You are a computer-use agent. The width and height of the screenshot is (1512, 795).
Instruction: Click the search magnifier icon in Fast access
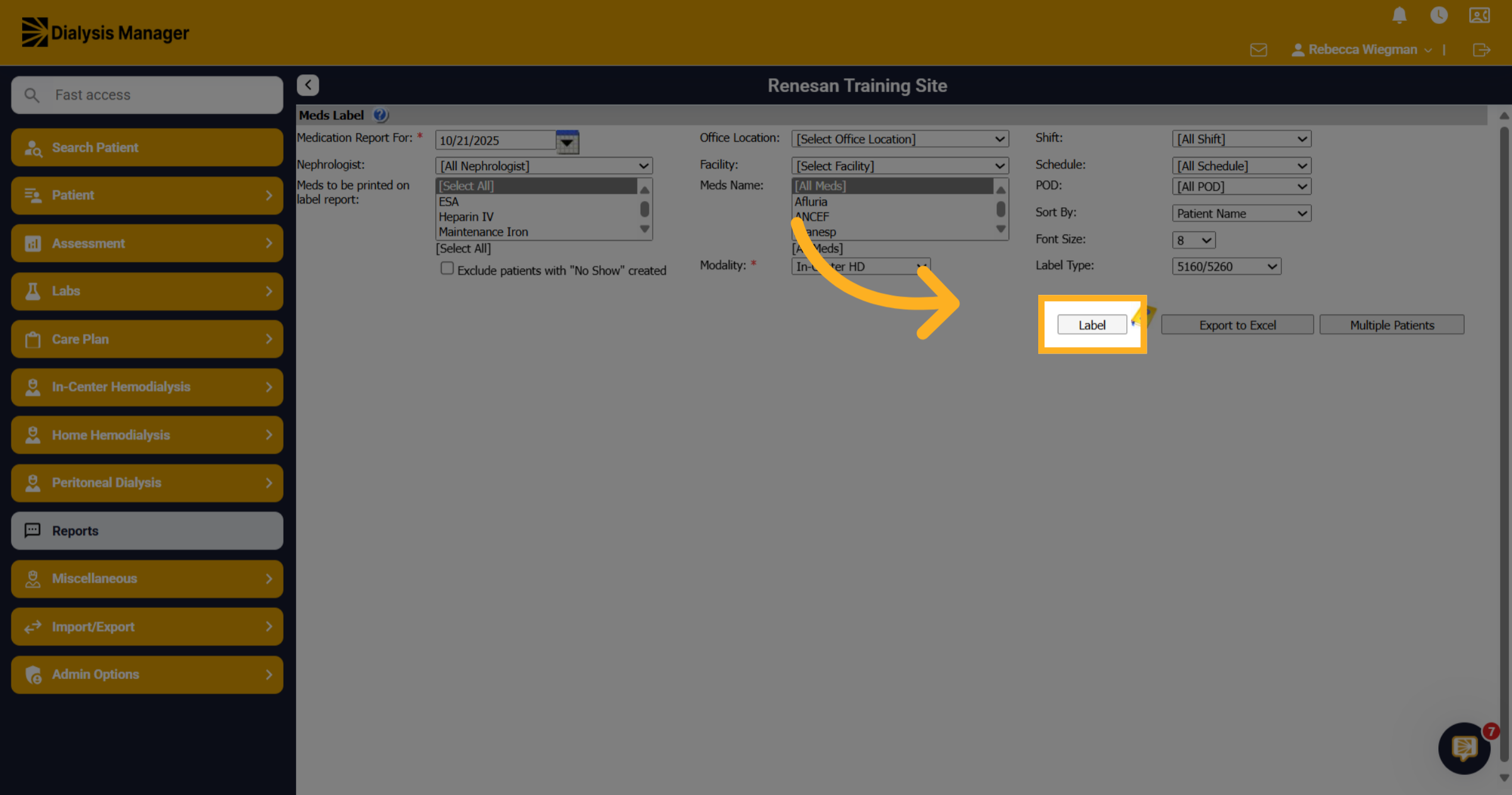[31, 95]
